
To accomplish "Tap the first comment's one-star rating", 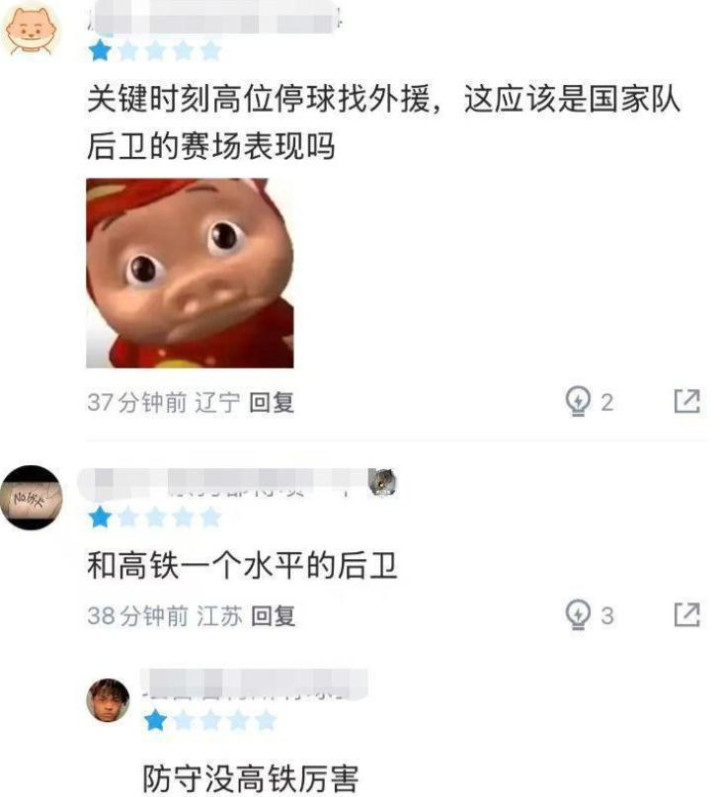I will tap(155, 51).
